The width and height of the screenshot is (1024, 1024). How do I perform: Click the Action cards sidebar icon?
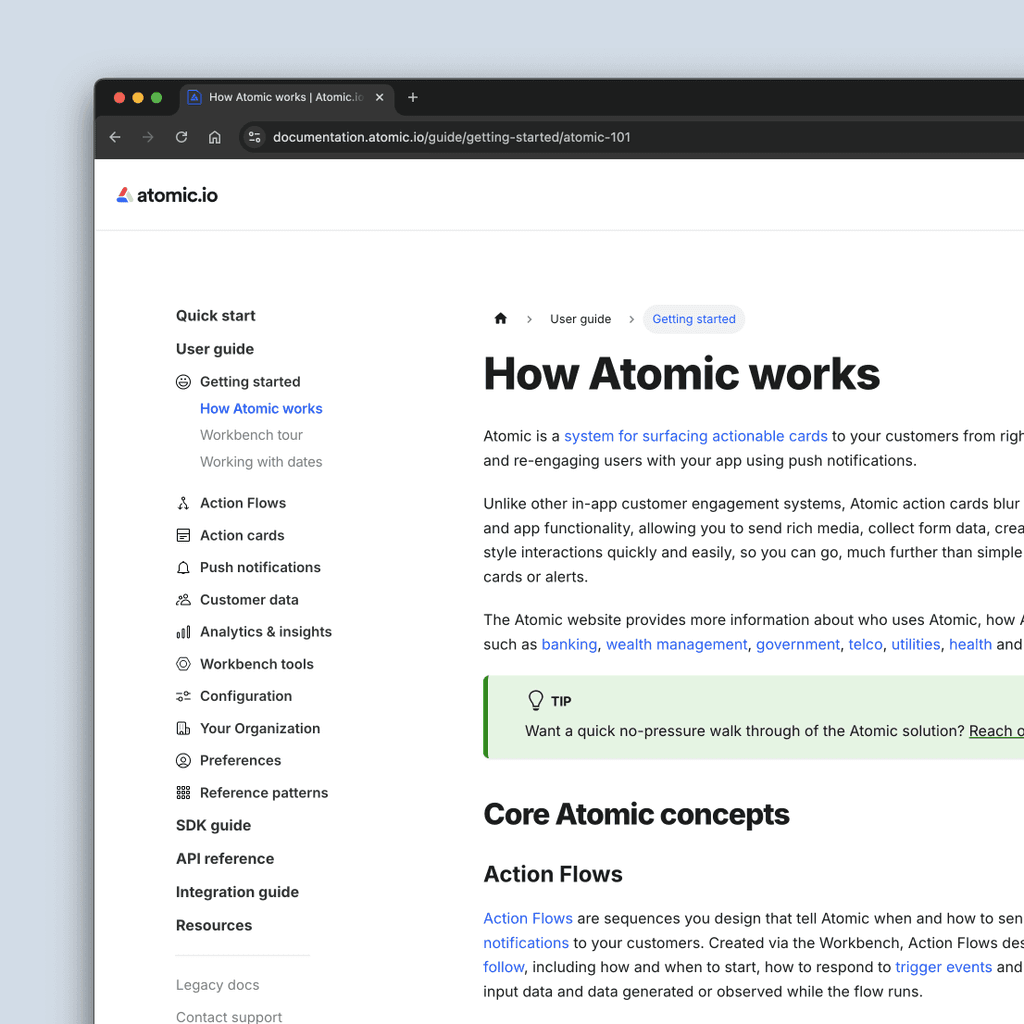(183, 535)
